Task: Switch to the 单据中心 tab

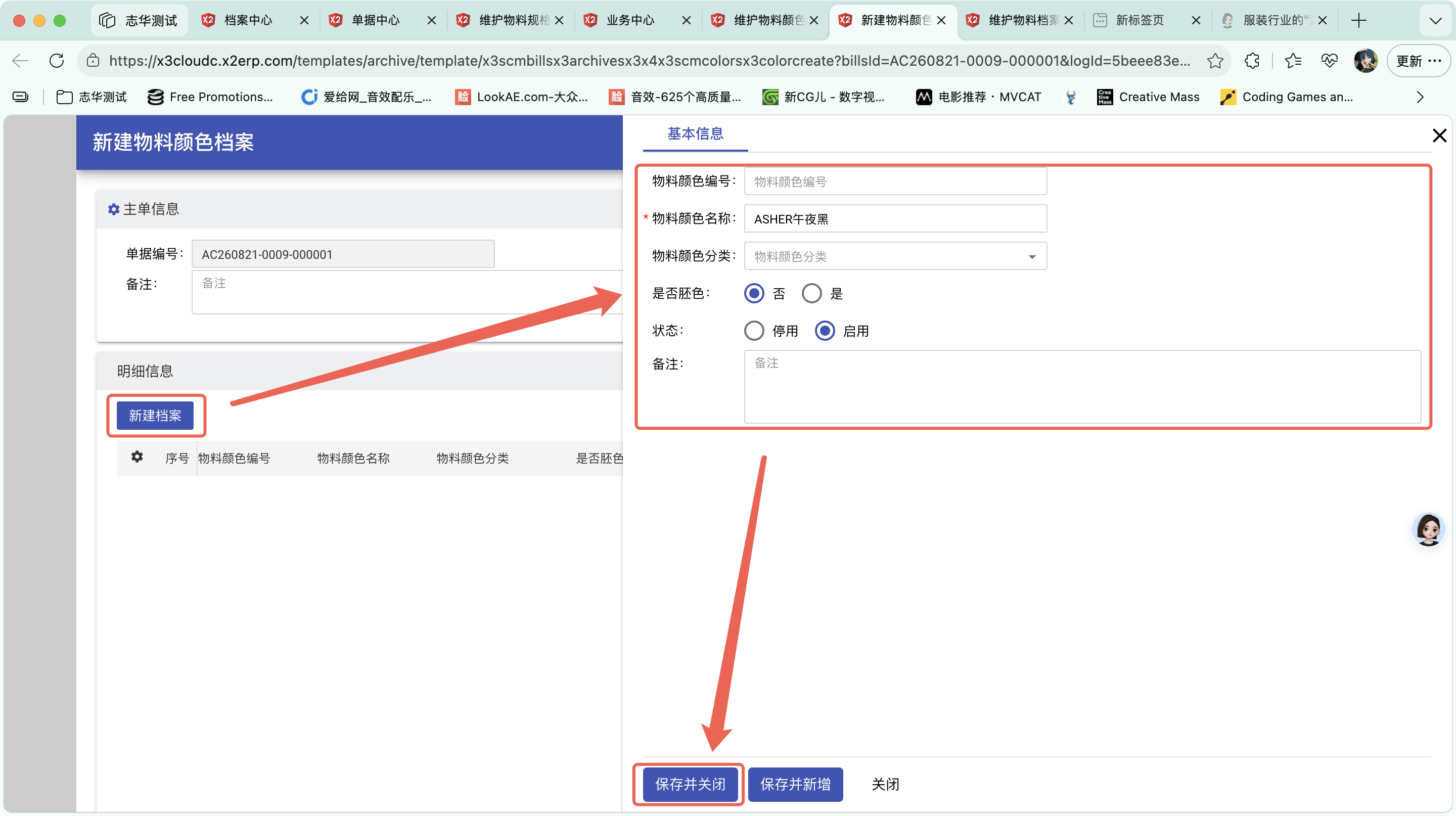Action: [382, 20]
